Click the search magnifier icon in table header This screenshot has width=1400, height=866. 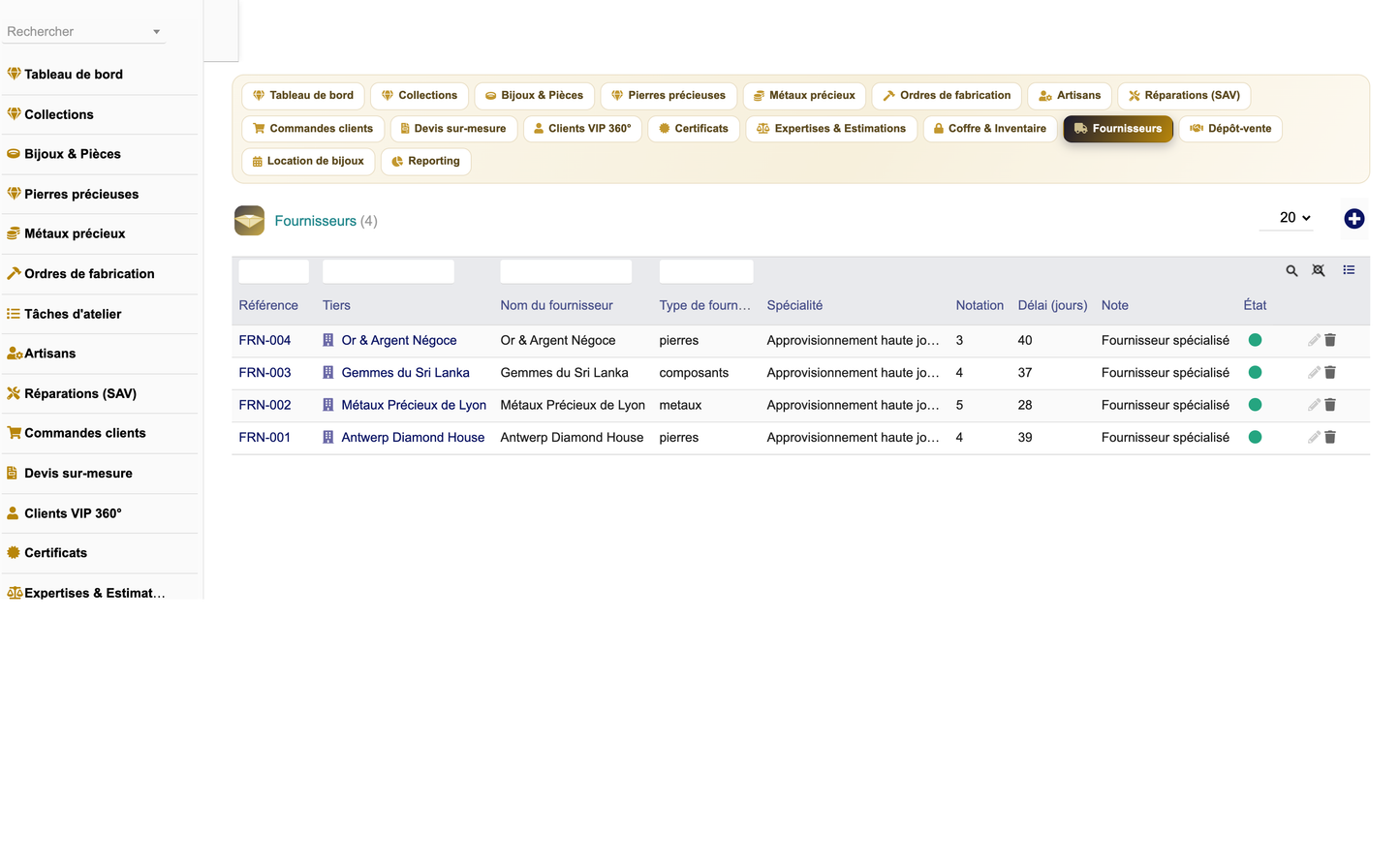click(x=1291, y=271)
